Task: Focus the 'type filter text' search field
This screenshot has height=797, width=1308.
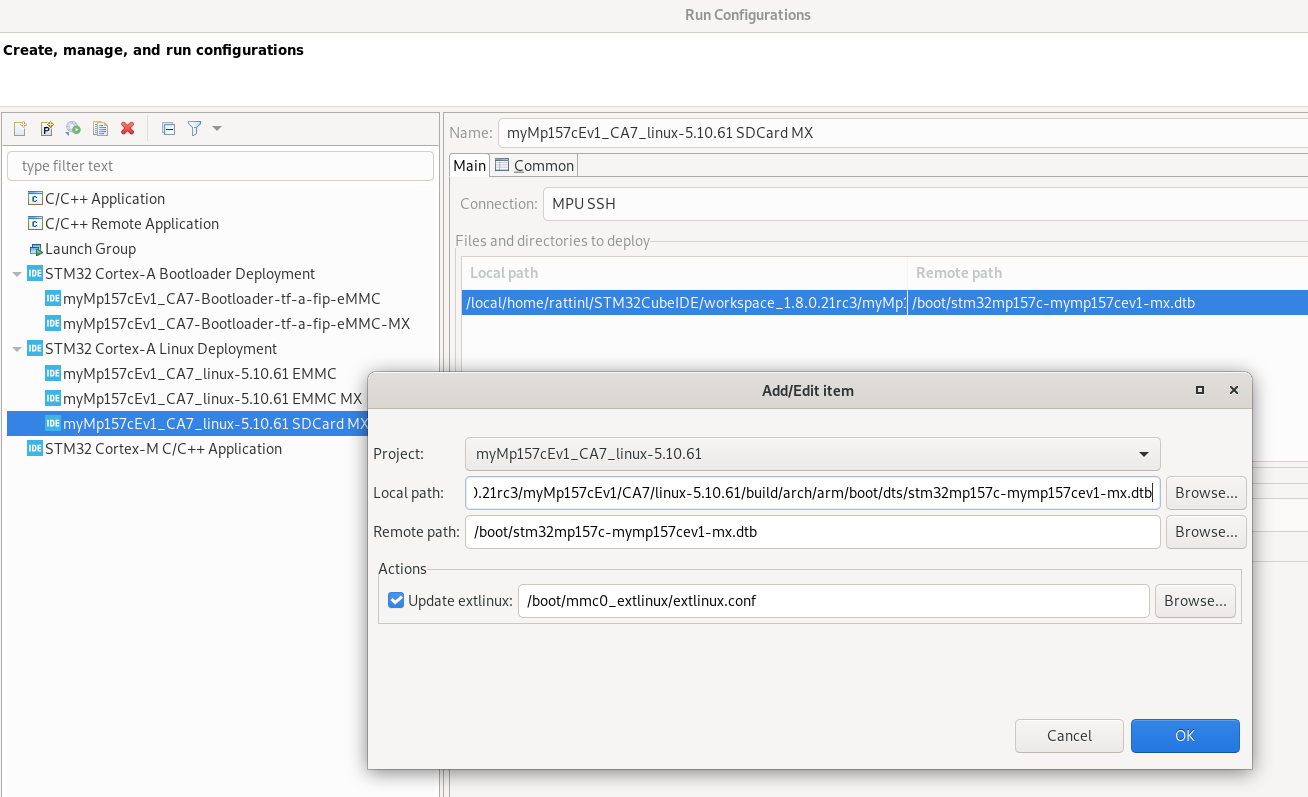Action: coord(220,166)
